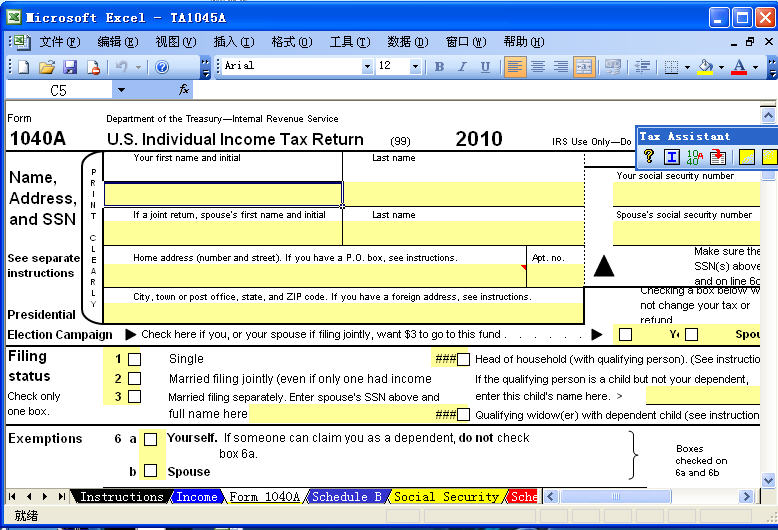The height and width of the screenshot is (530, 778).
Task: Save the workbook with floppy icon
Action: pyautogui.click(x=70, y=67)
